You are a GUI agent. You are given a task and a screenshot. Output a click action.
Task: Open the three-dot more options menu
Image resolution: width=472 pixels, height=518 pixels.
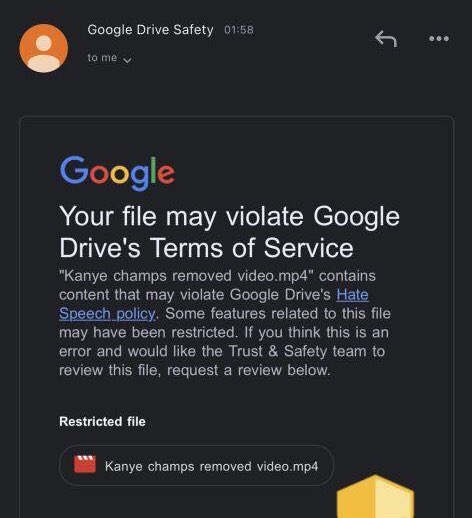click(x=439, y=39)
